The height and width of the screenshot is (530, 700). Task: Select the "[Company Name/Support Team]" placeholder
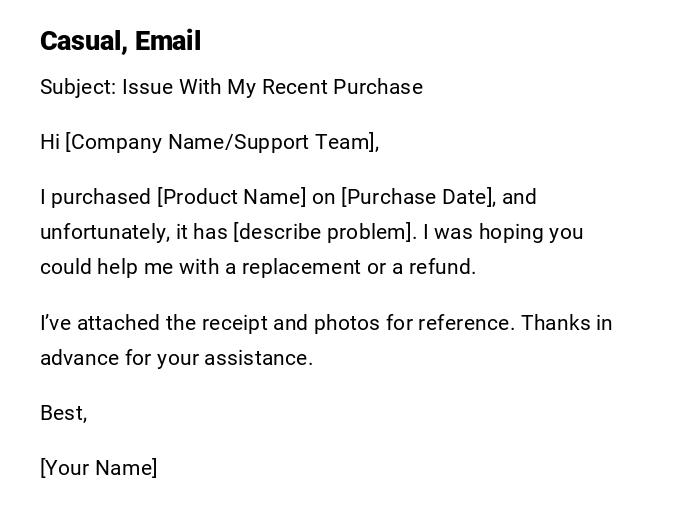(x=221, y=142)
